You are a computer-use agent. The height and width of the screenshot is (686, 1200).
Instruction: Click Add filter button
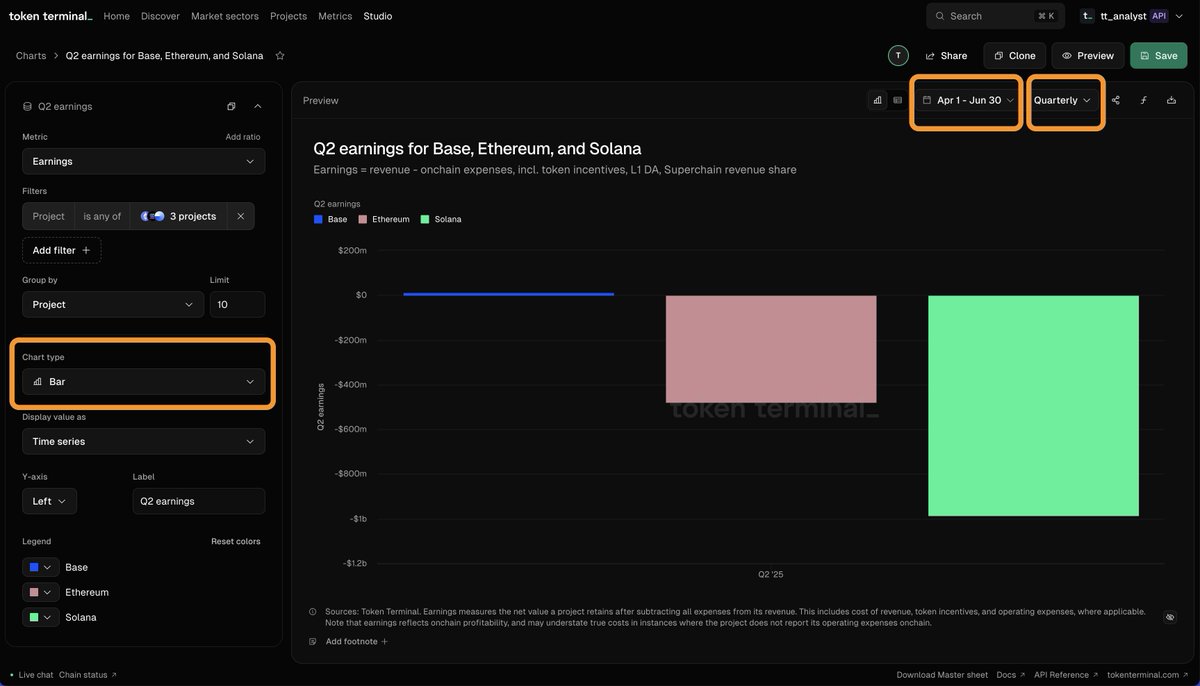[62, 250]
